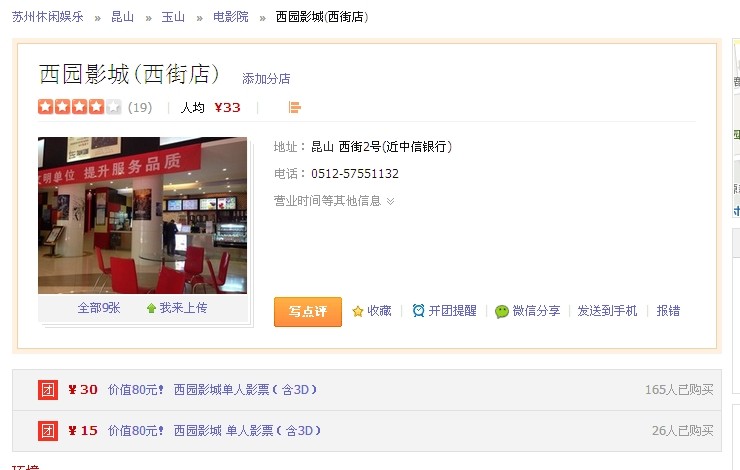740x470 pixels.
Task: Click the orange rating breakdown bars icon
Action: click(294, 108)
